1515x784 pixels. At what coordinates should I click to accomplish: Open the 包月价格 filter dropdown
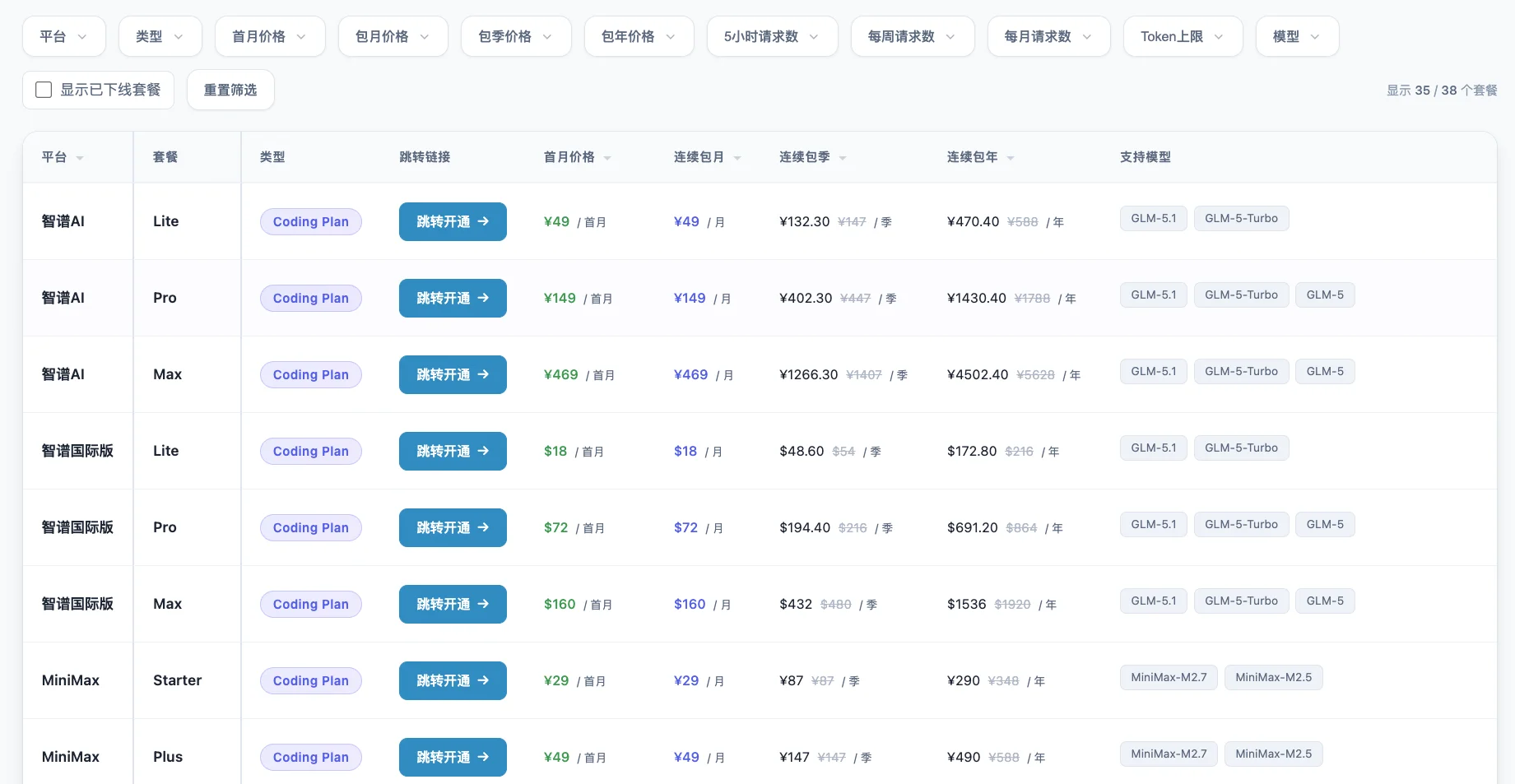tap(393, 36)
